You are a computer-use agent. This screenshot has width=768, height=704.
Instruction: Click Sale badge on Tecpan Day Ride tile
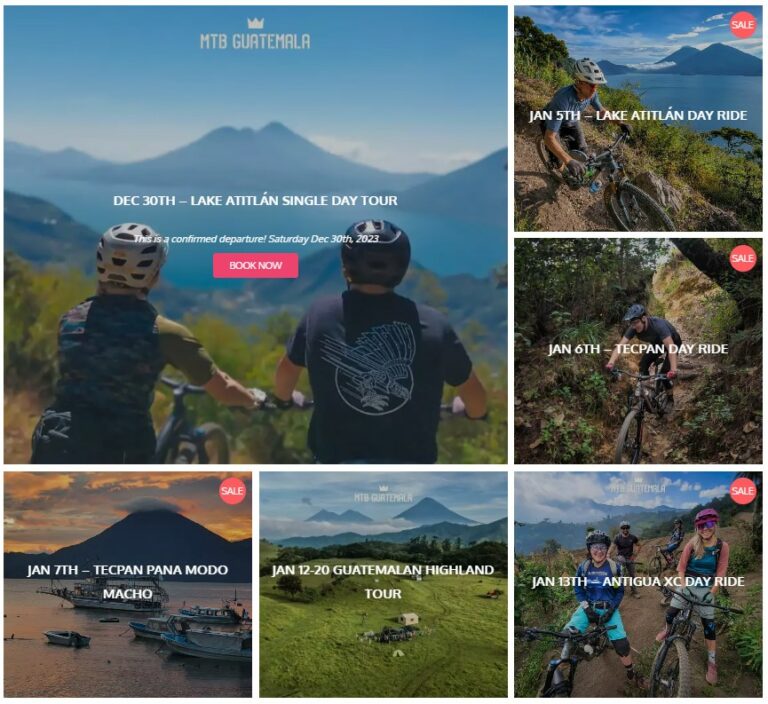click(743, 258)
